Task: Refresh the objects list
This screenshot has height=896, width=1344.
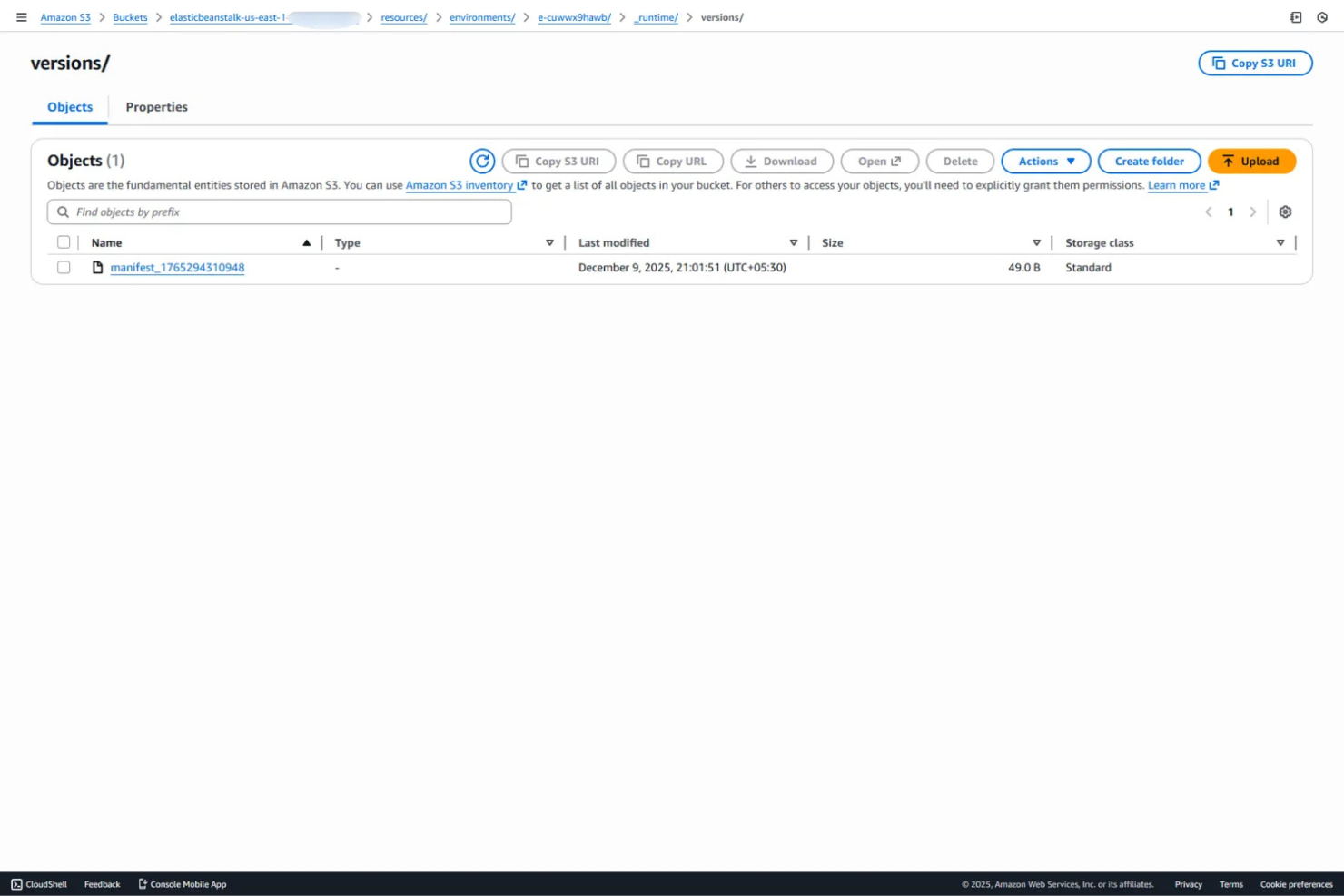Action: 482,161
